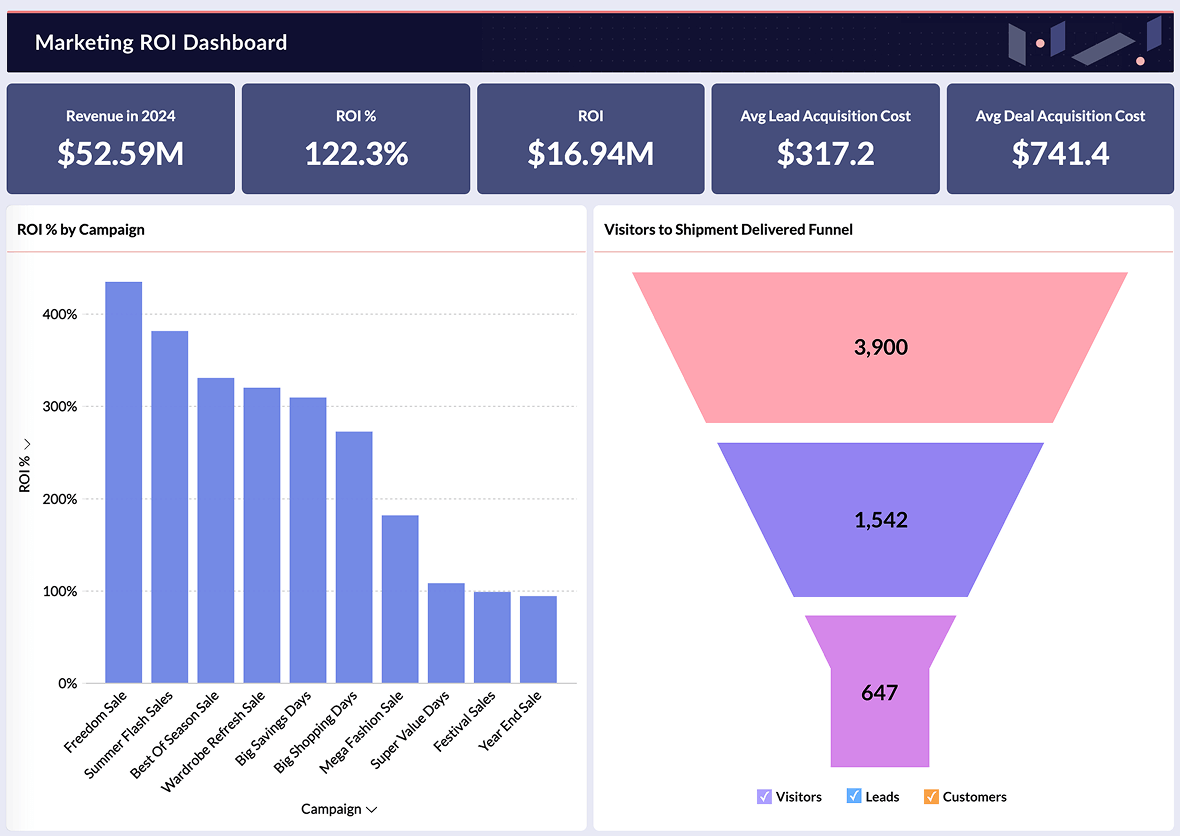Click the ROI % by Campaign chart title
Viewport: 1180px width, 836px height.
[80, 230]
